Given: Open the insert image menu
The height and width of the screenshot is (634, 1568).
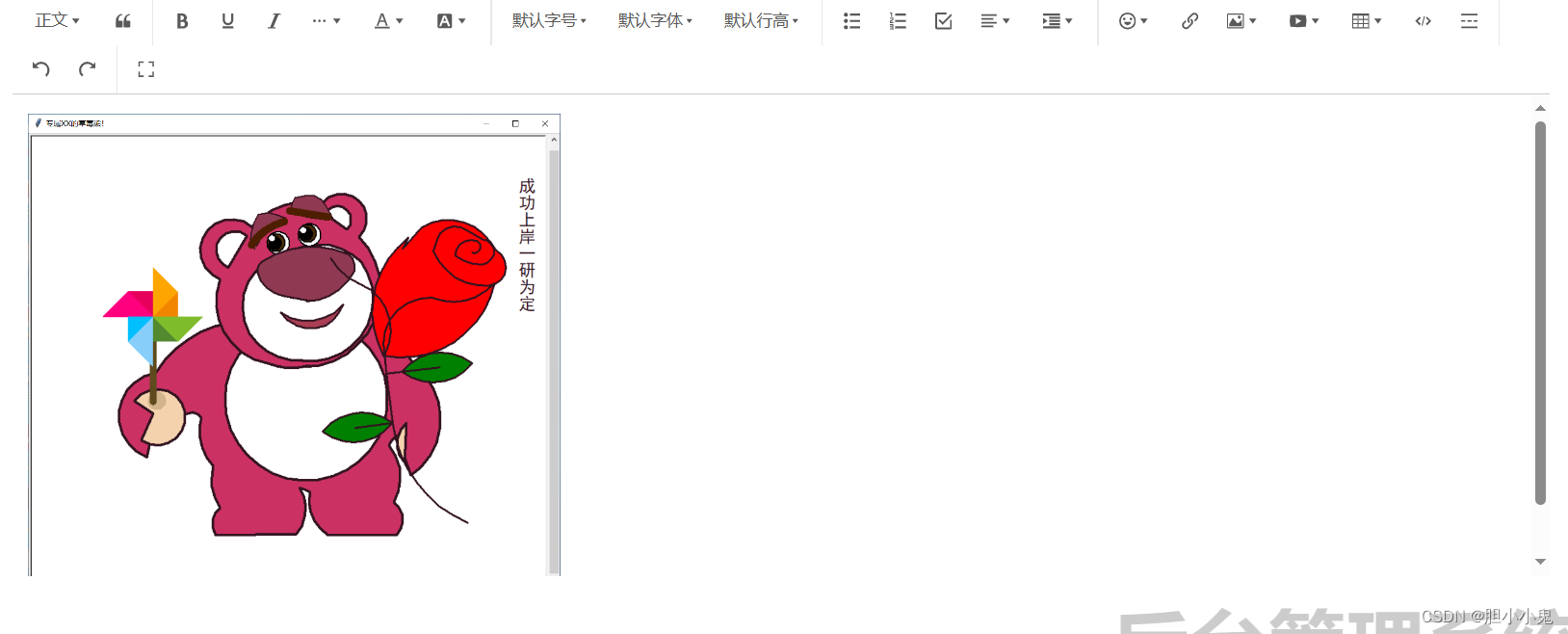Looking at the screenshot, I should [x=1241, y=20].
